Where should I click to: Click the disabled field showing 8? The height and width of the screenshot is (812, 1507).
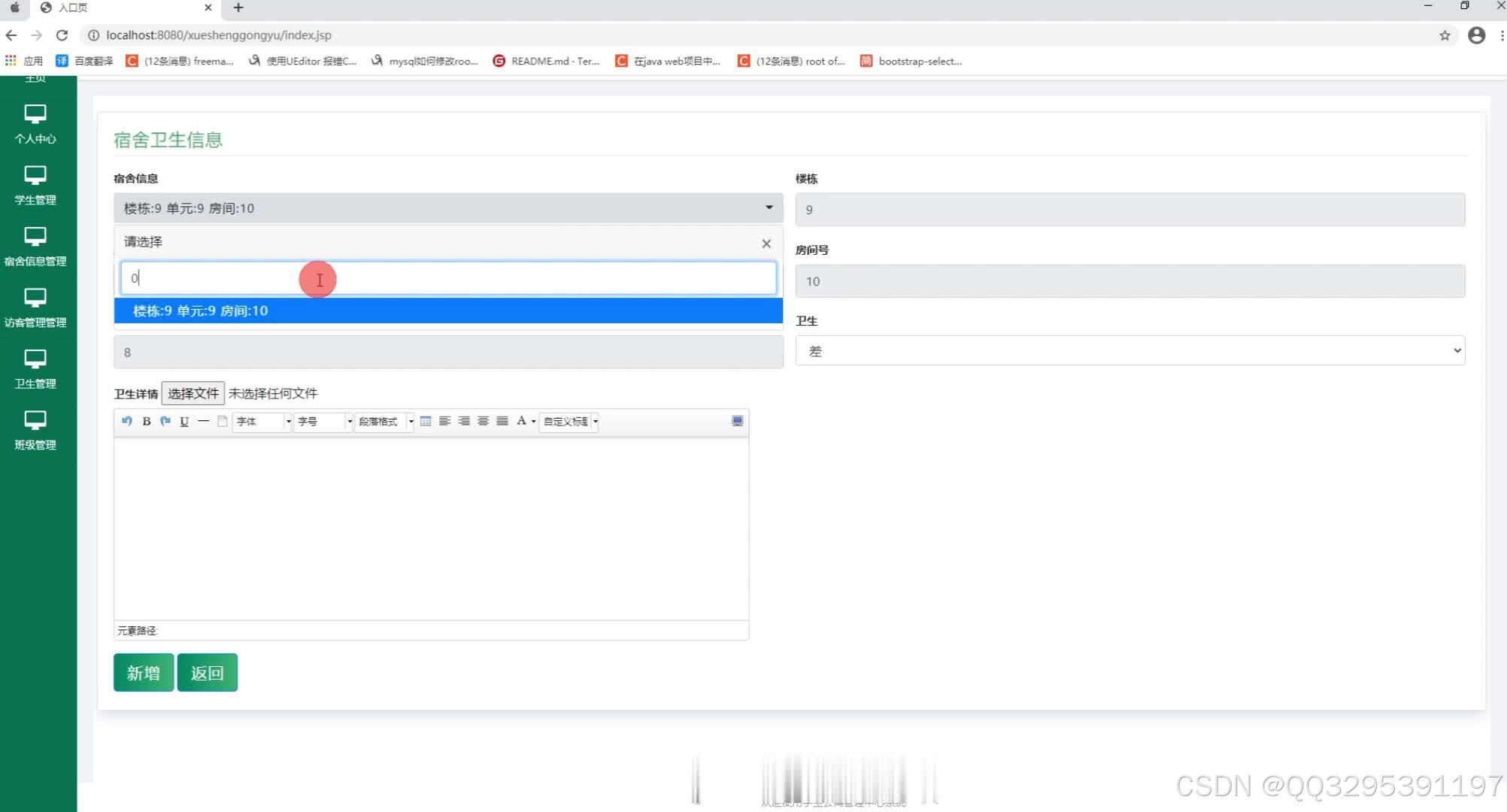click(448, 352)
